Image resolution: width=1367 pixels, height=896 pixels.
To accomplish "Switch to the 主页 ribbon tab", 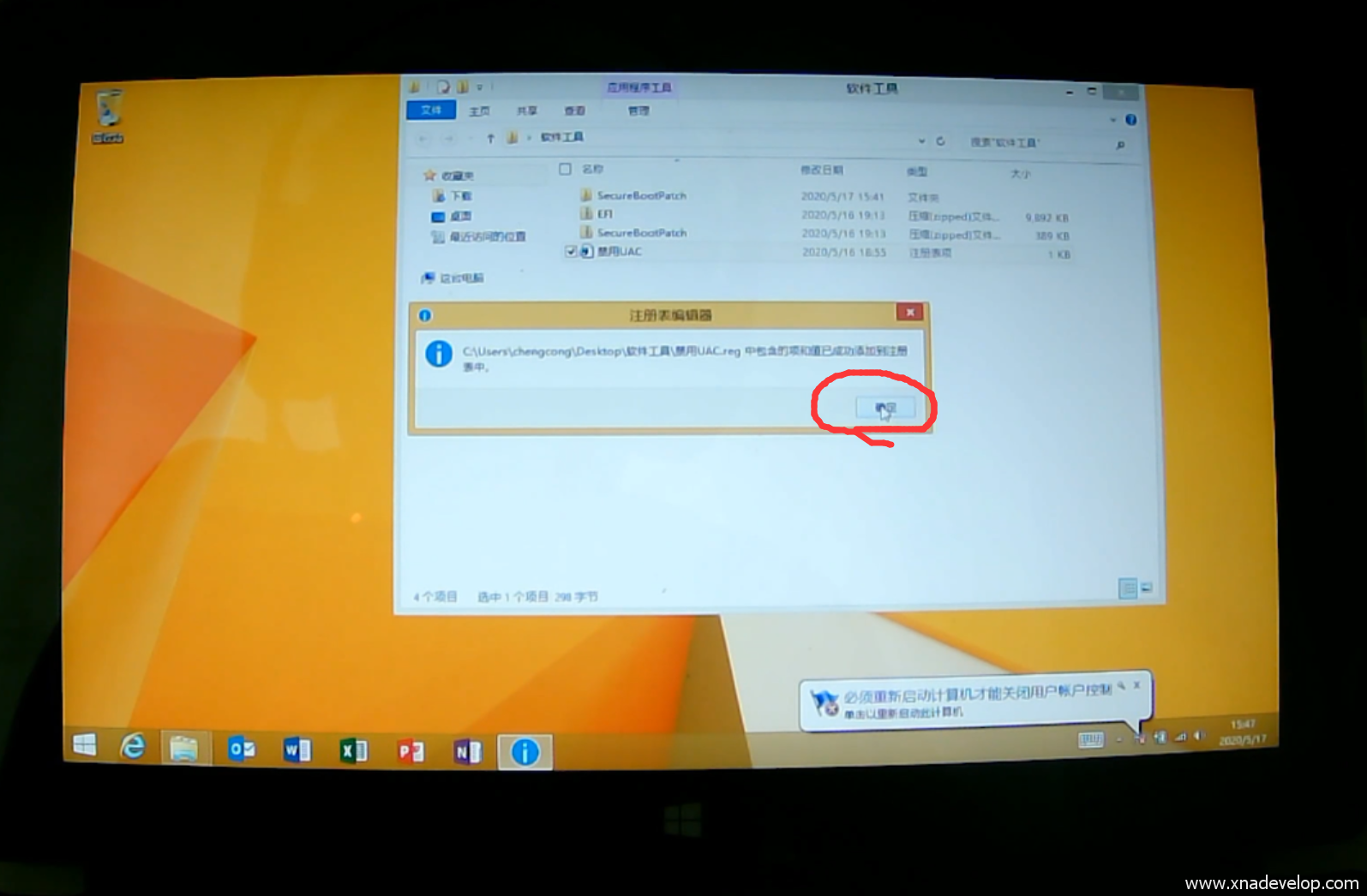I will point(479,111).
